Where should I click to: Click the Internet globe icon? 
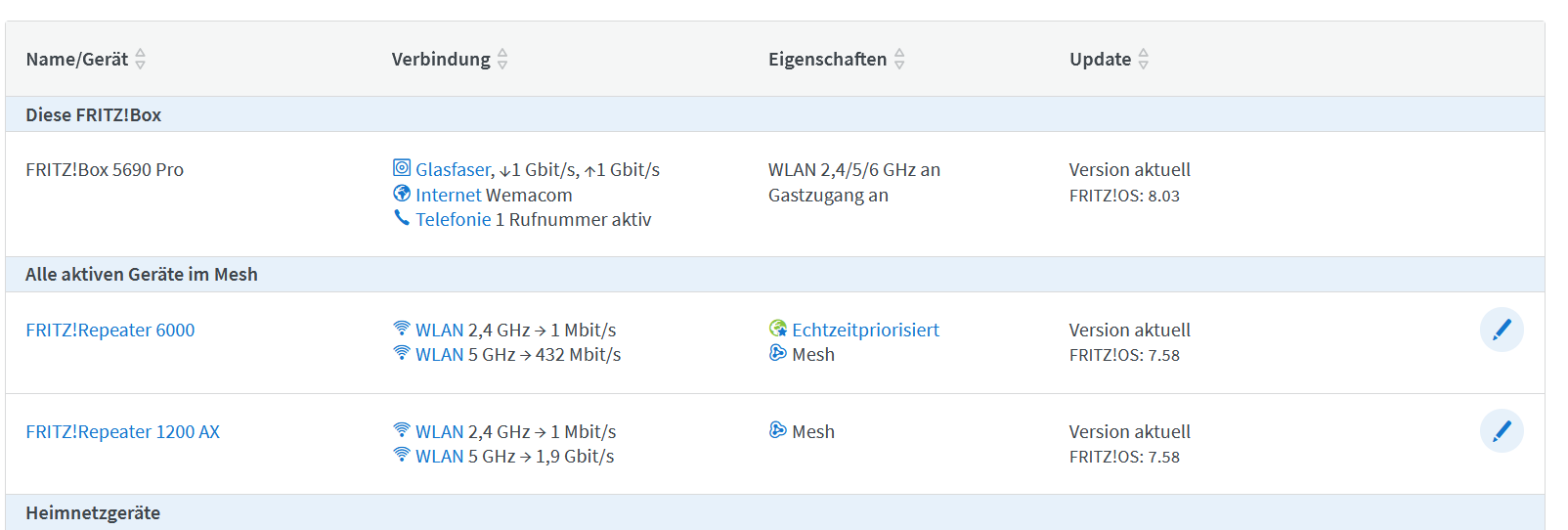[401, 194]
